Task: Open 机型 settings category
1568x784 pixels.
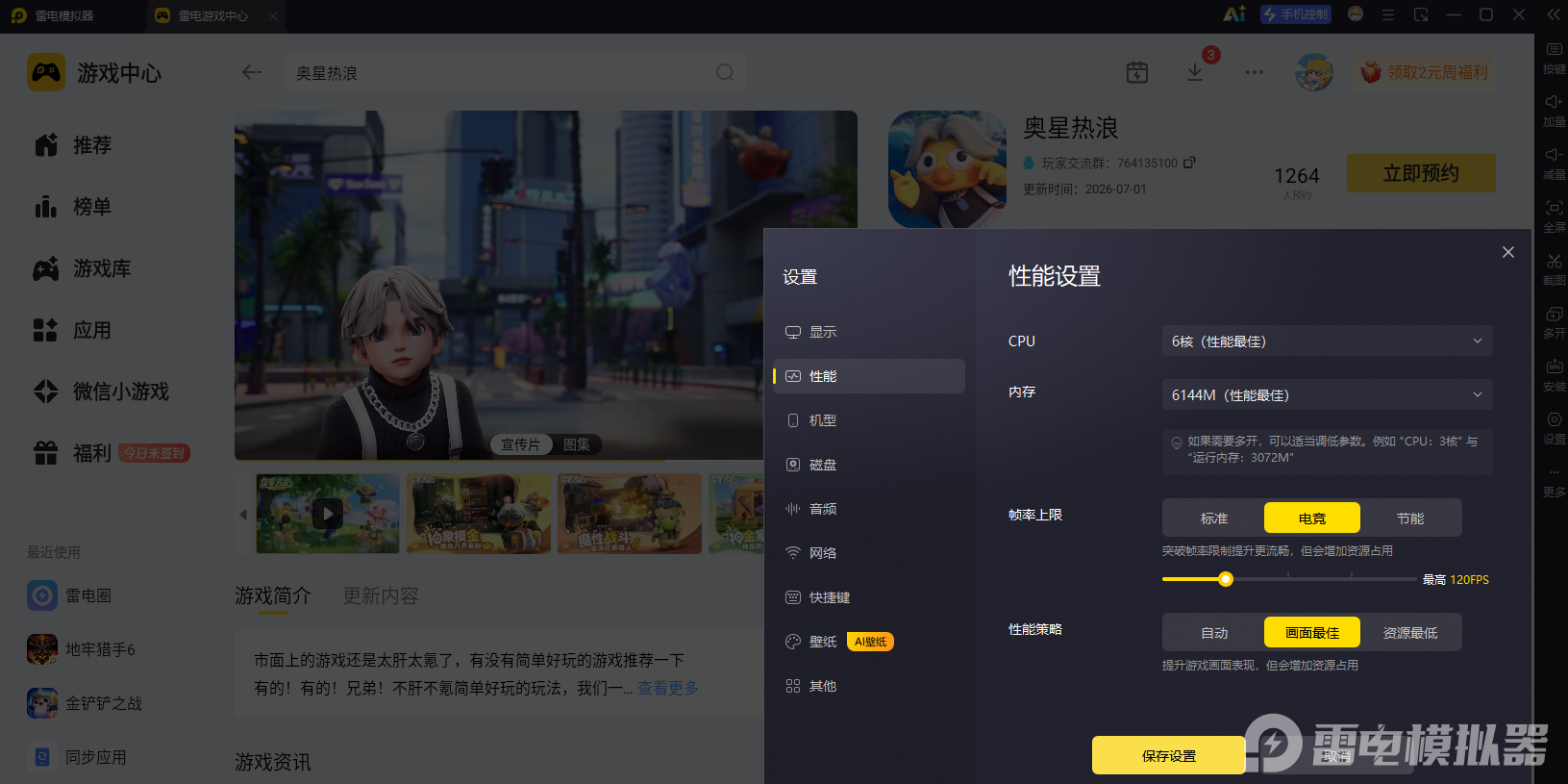Action: (869, 420)
